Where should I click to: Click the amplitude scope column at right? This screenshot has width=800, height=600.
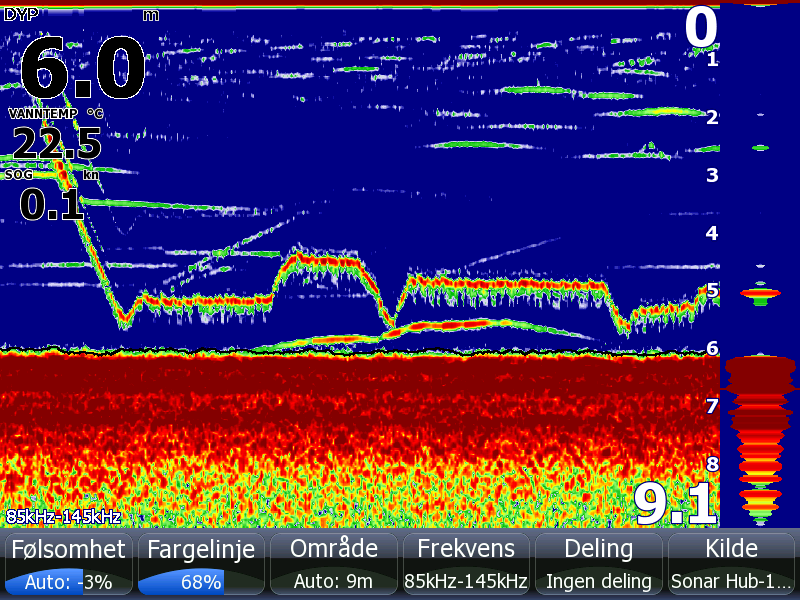(760, 265)
